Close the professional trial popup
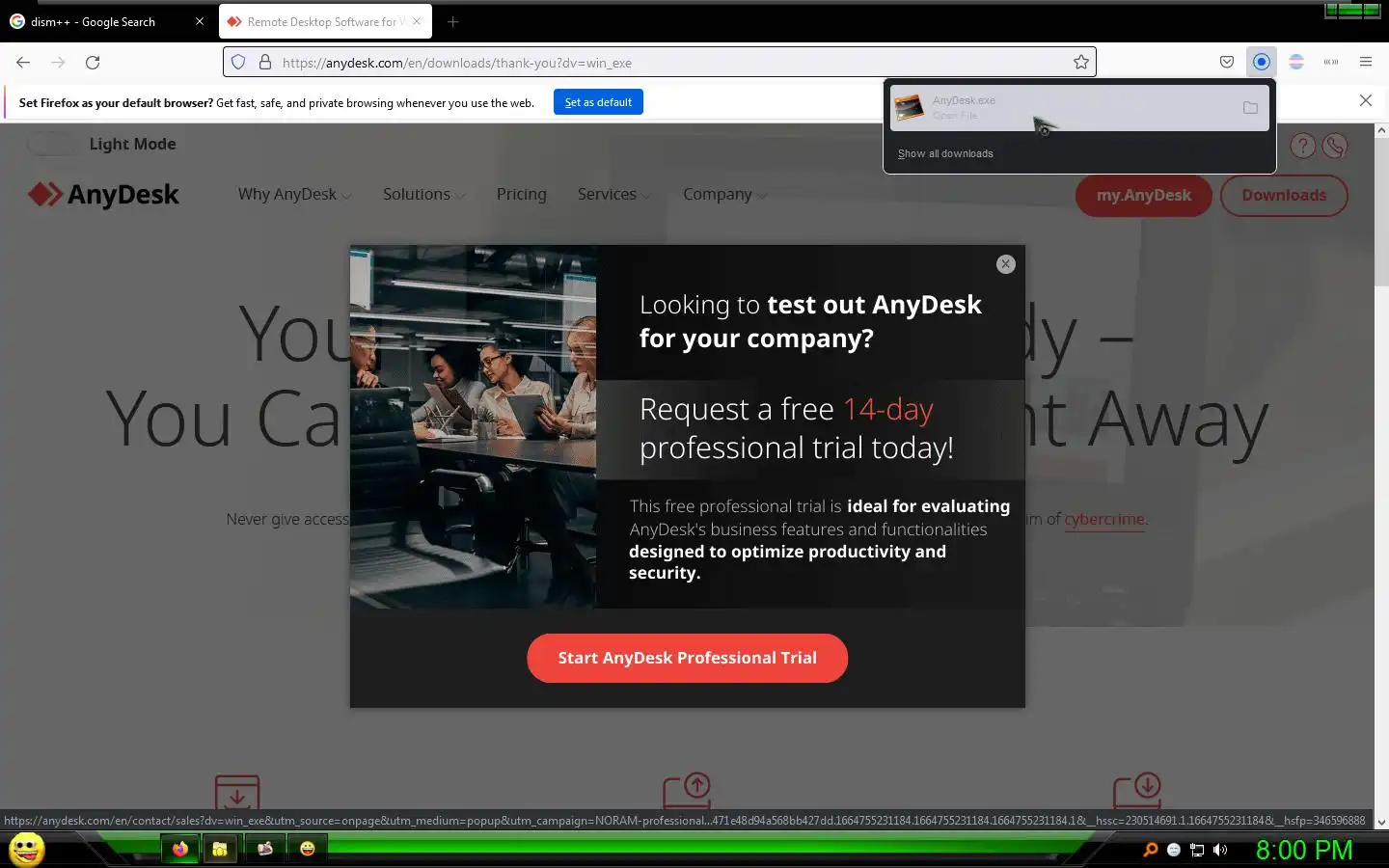Viewport: 1389px width, 868px height. (x=1005, y=264)
